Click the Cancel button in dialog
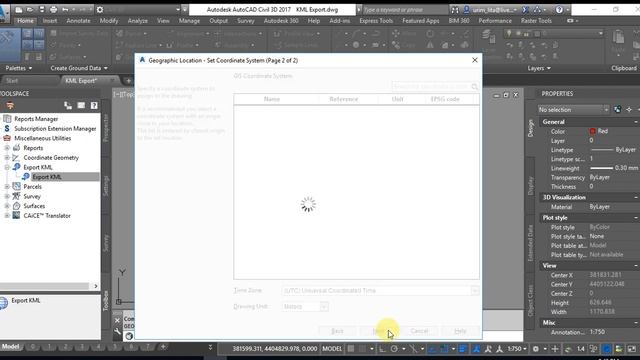This screenshot has width=640, height=360. tap(419, 331)
